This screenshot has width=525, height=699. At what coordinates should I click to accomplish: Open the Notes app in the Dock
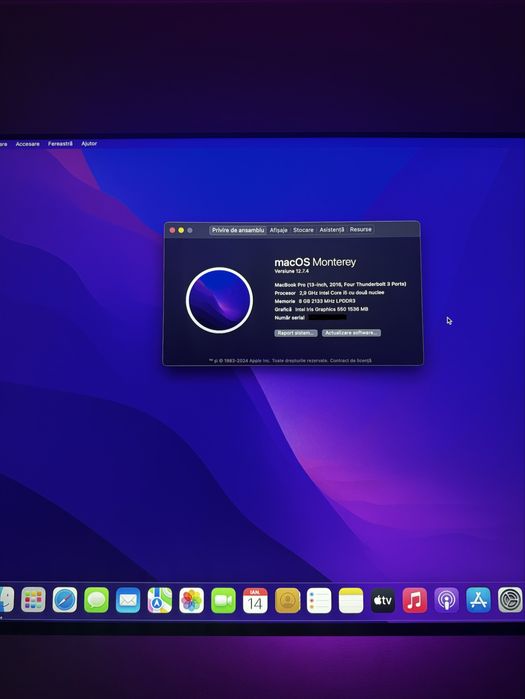point(351,600)
